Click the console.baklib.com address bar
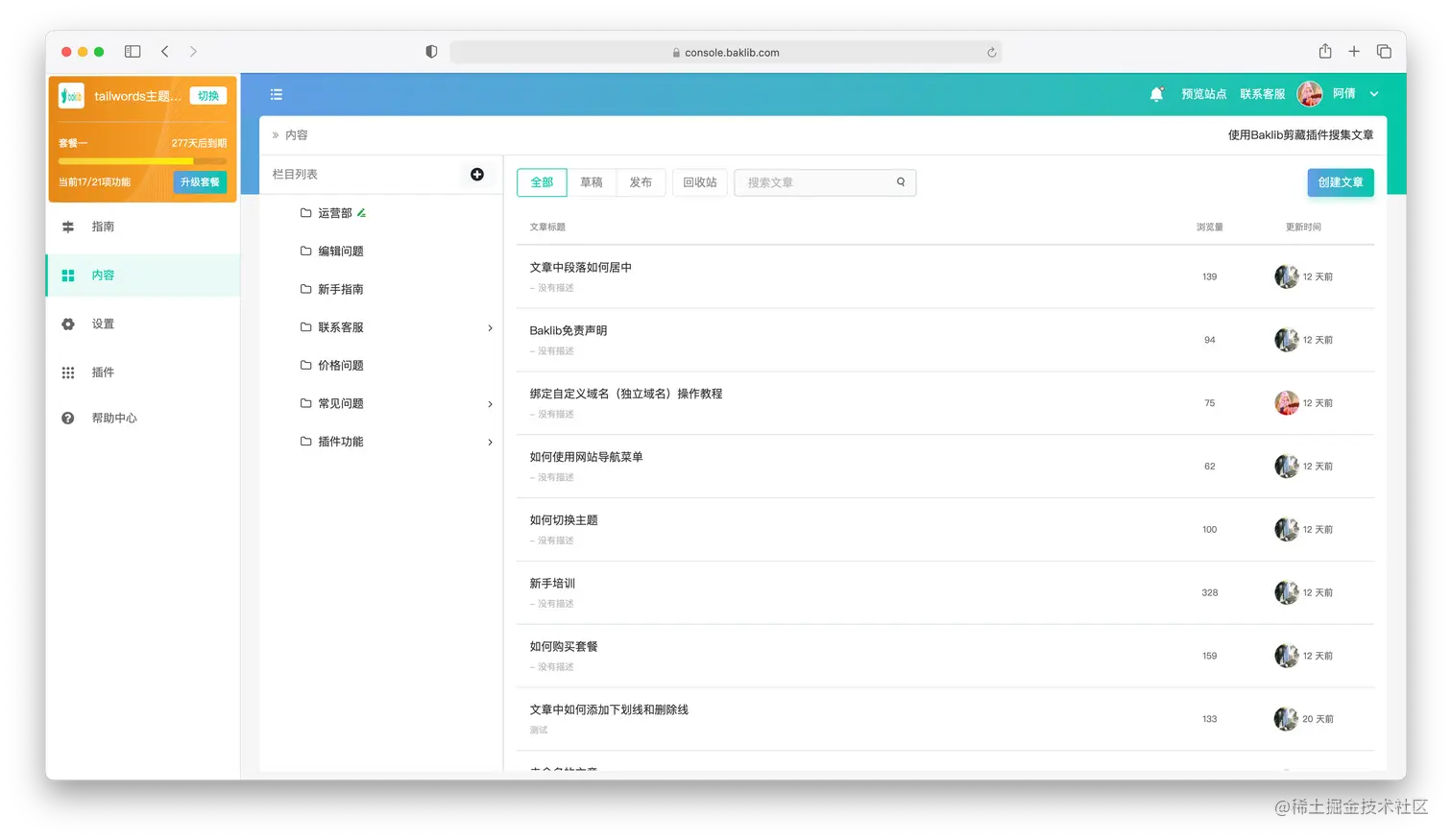1452x840 pixels. click(726, 53)
